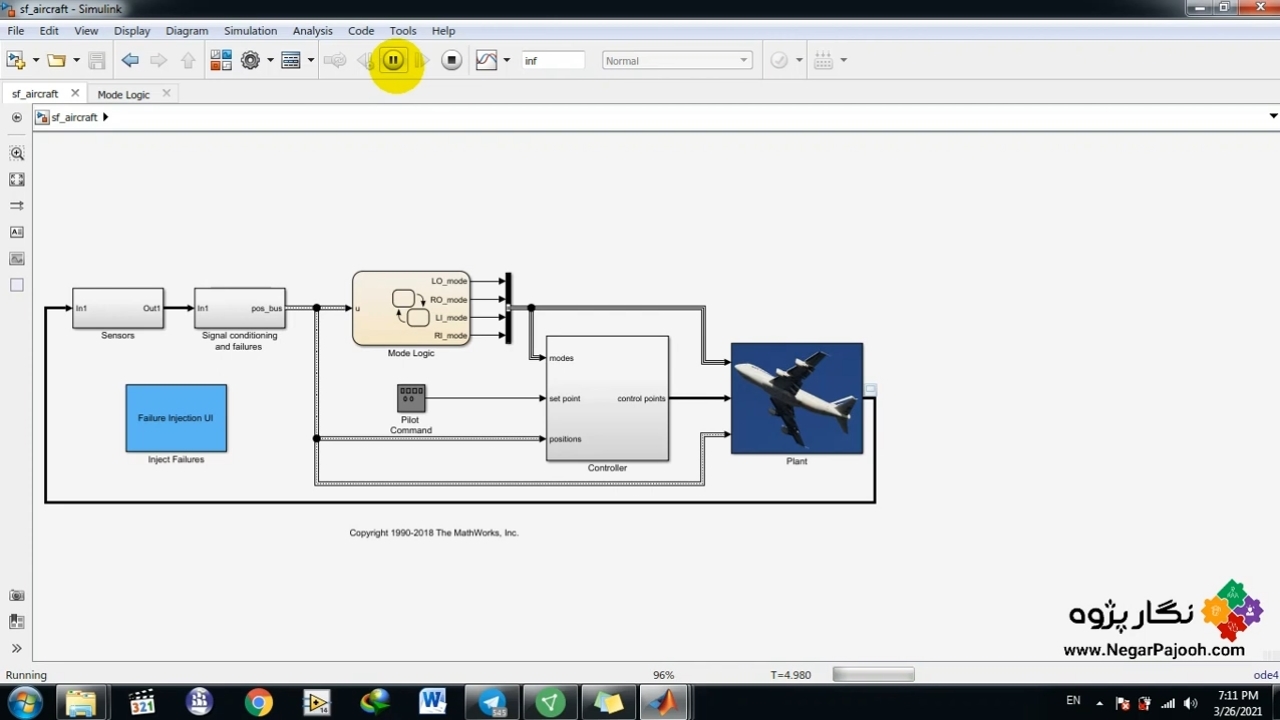Image resolution: width=1280 pixels, height=720 pixels.
Task: Pause the running simulation
Action: click(x=393, y=61)
